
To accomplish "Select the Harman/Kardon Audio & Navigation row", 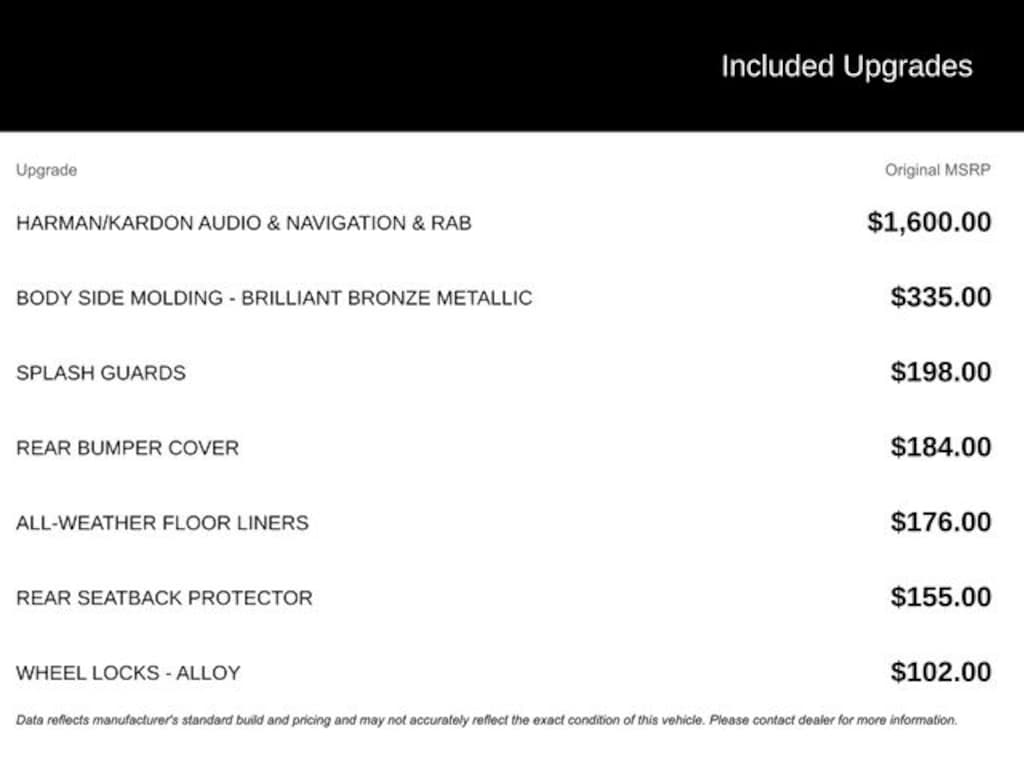I will (243, 222).
